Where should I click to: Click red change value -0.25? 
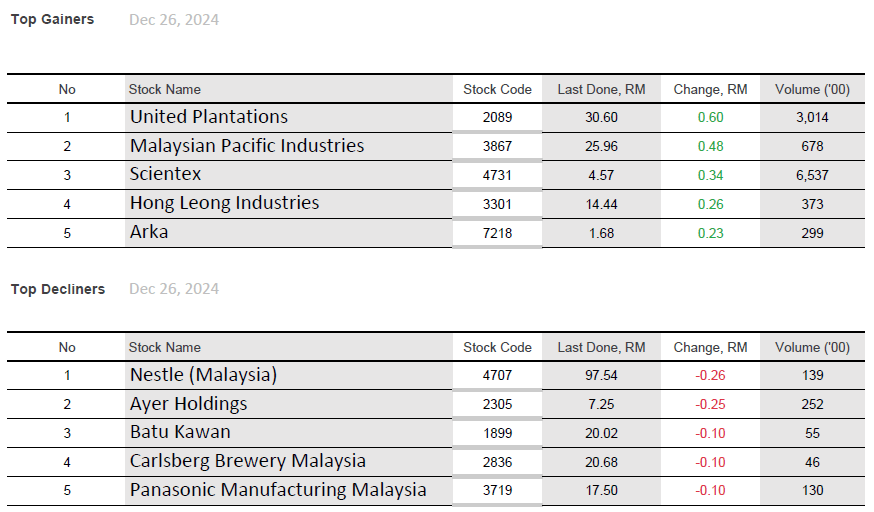(711, 404)
